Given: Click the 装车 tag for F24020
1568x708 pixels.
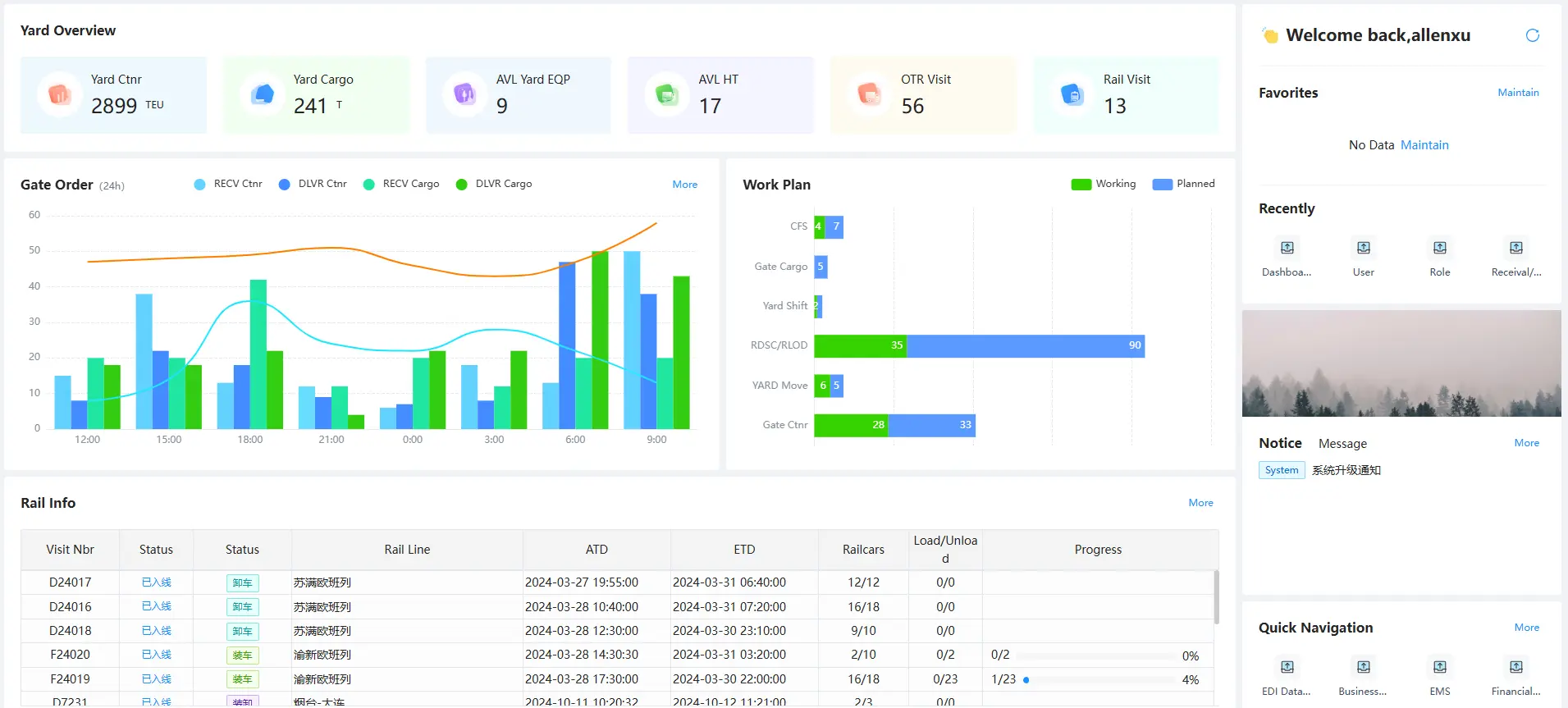Looking at the screenshot, I should [x=243, y=655].
